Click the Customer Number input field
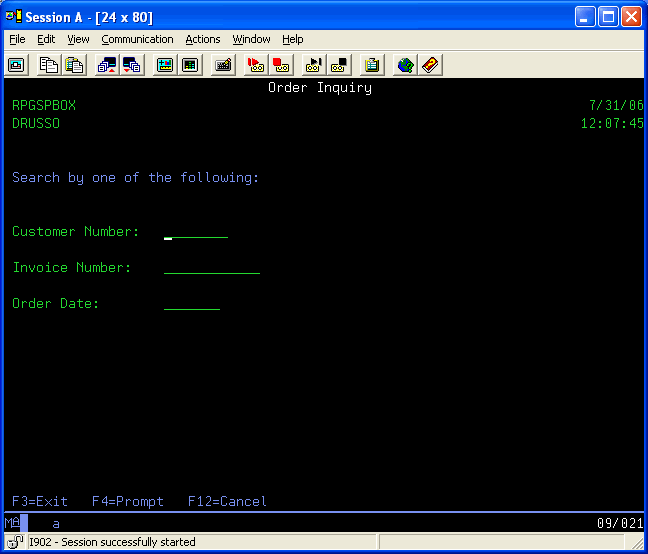This screenshot has width=648, height=554. (x=196, y=232)
